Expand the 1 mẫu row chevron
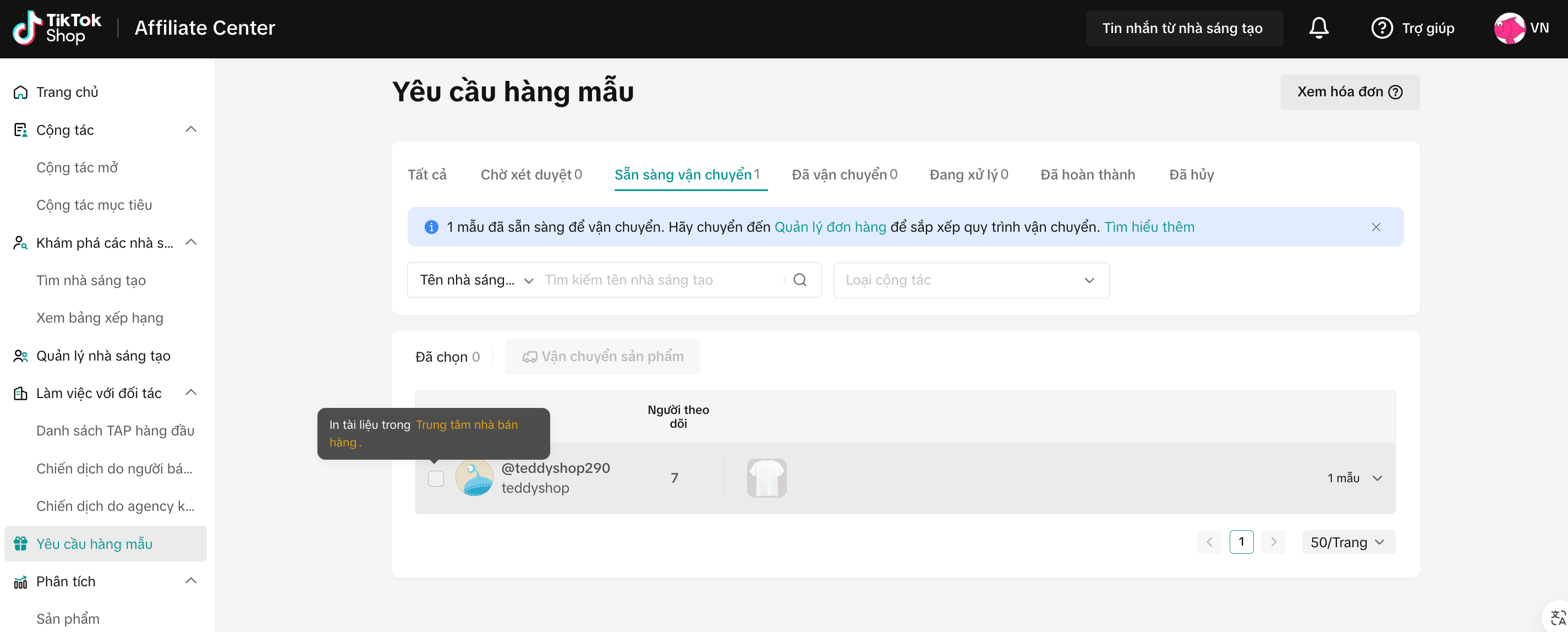 tap(1378, 478)
